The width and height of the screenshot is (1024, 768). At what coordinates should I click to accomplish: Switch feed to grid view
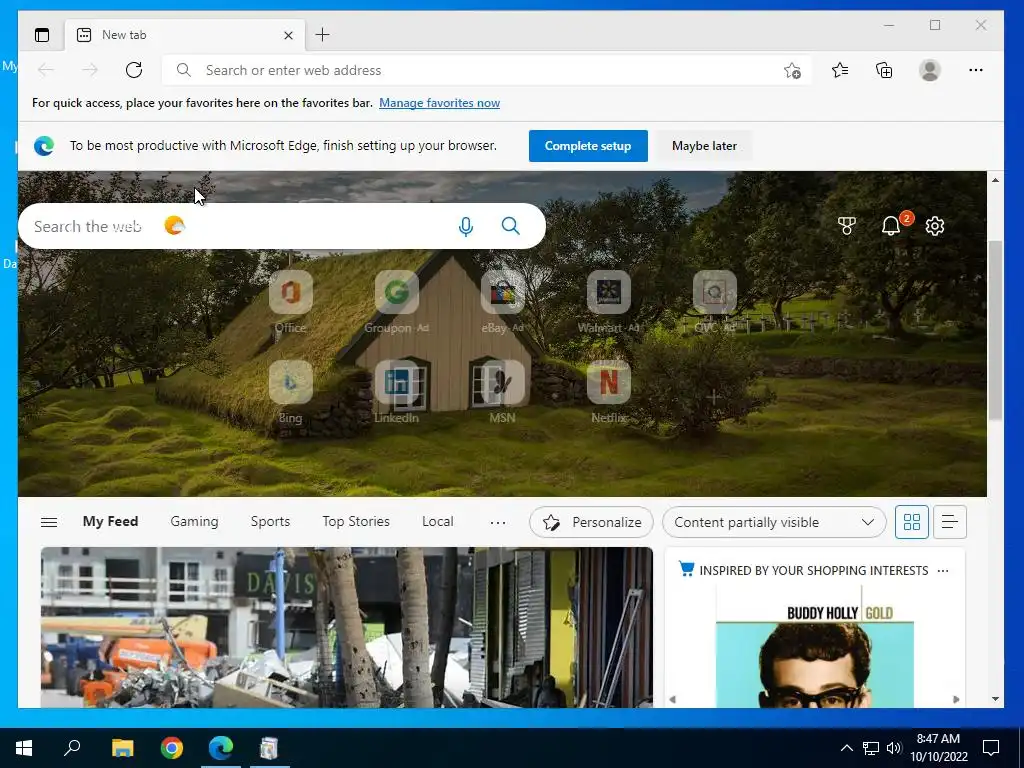[911, 522]
